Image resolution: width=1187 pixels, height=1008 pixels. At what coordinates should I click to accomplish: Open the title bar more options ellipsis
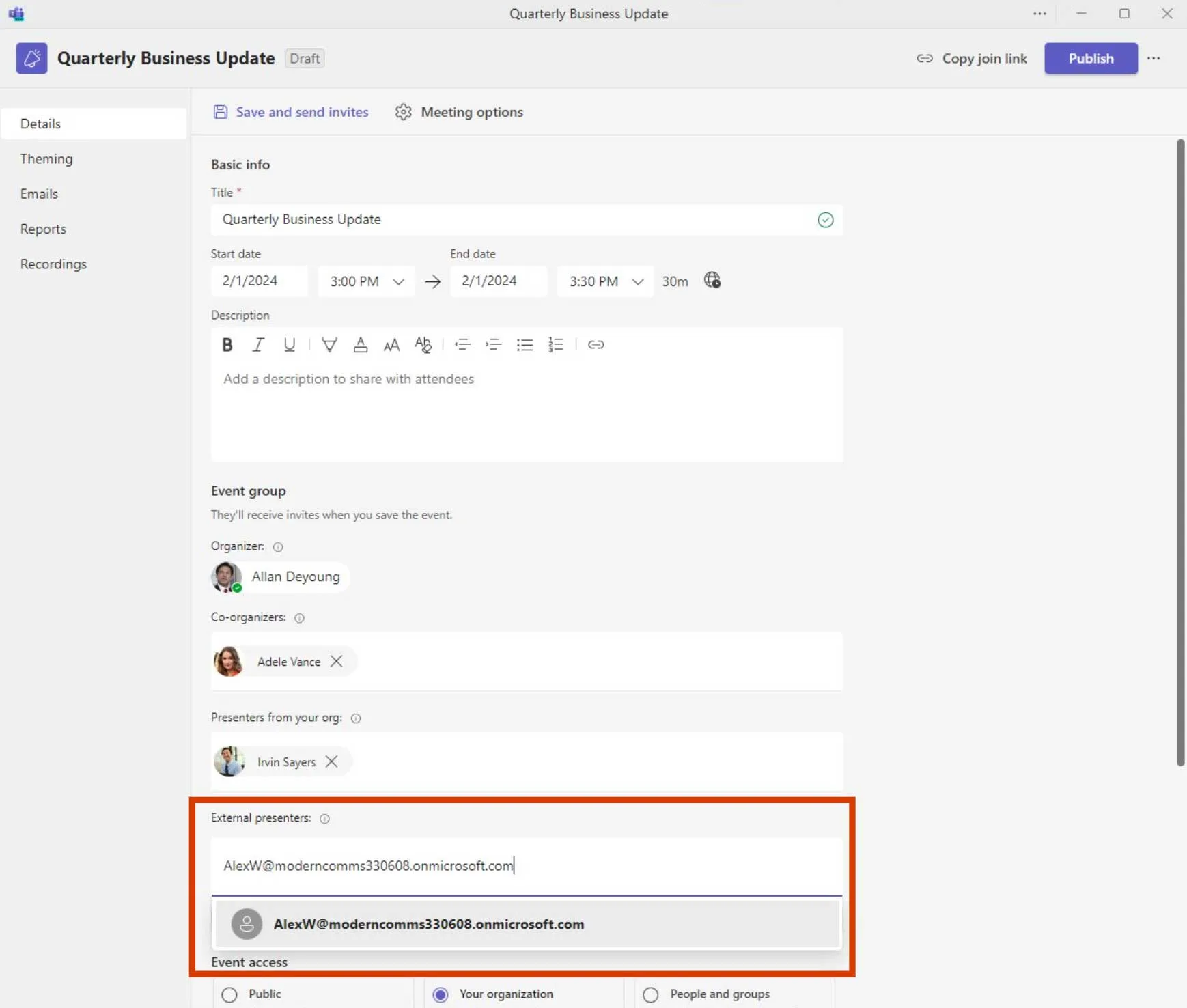pyautogui.click(x=1039, y=14)
